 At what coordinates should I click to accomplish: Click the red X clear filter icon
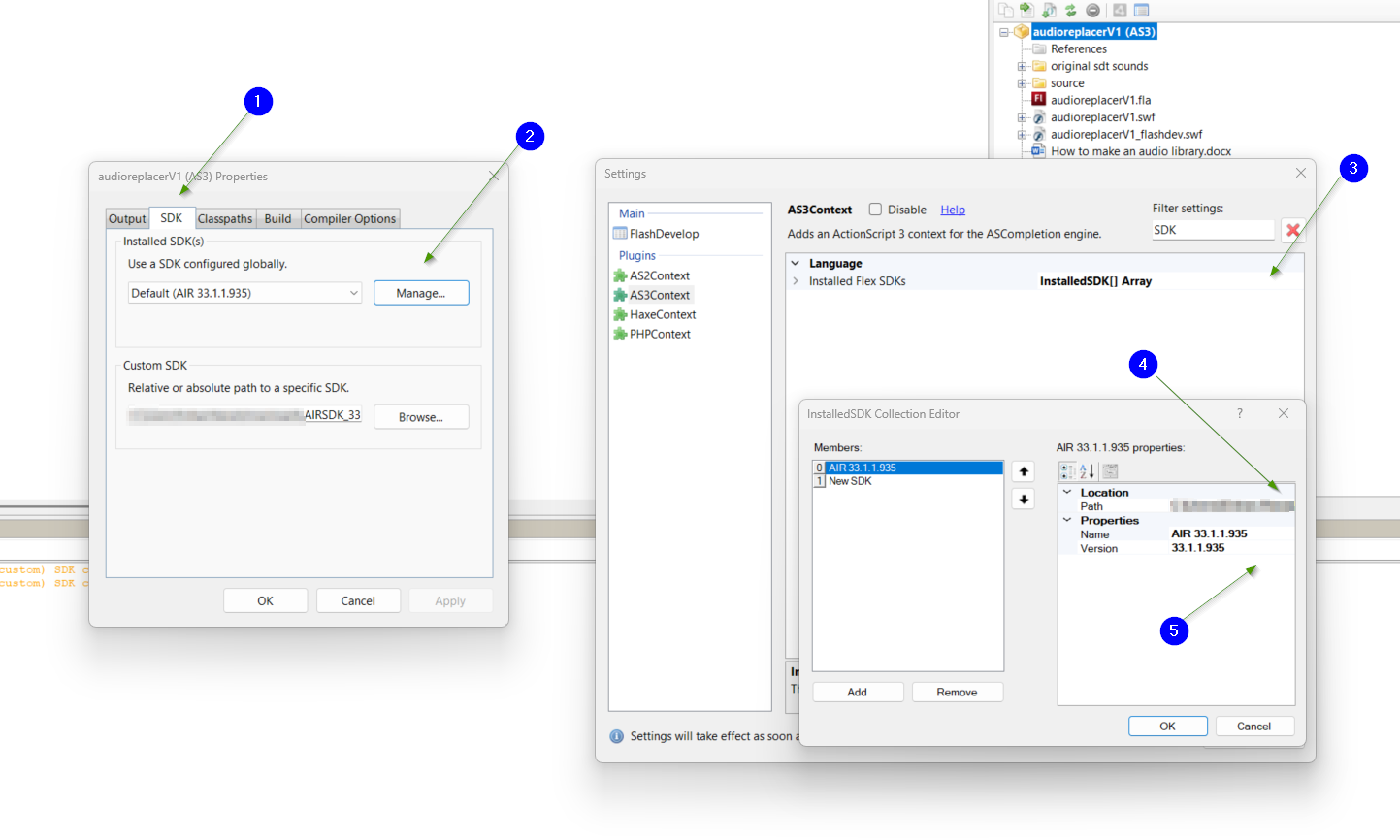click(1292, 230)
